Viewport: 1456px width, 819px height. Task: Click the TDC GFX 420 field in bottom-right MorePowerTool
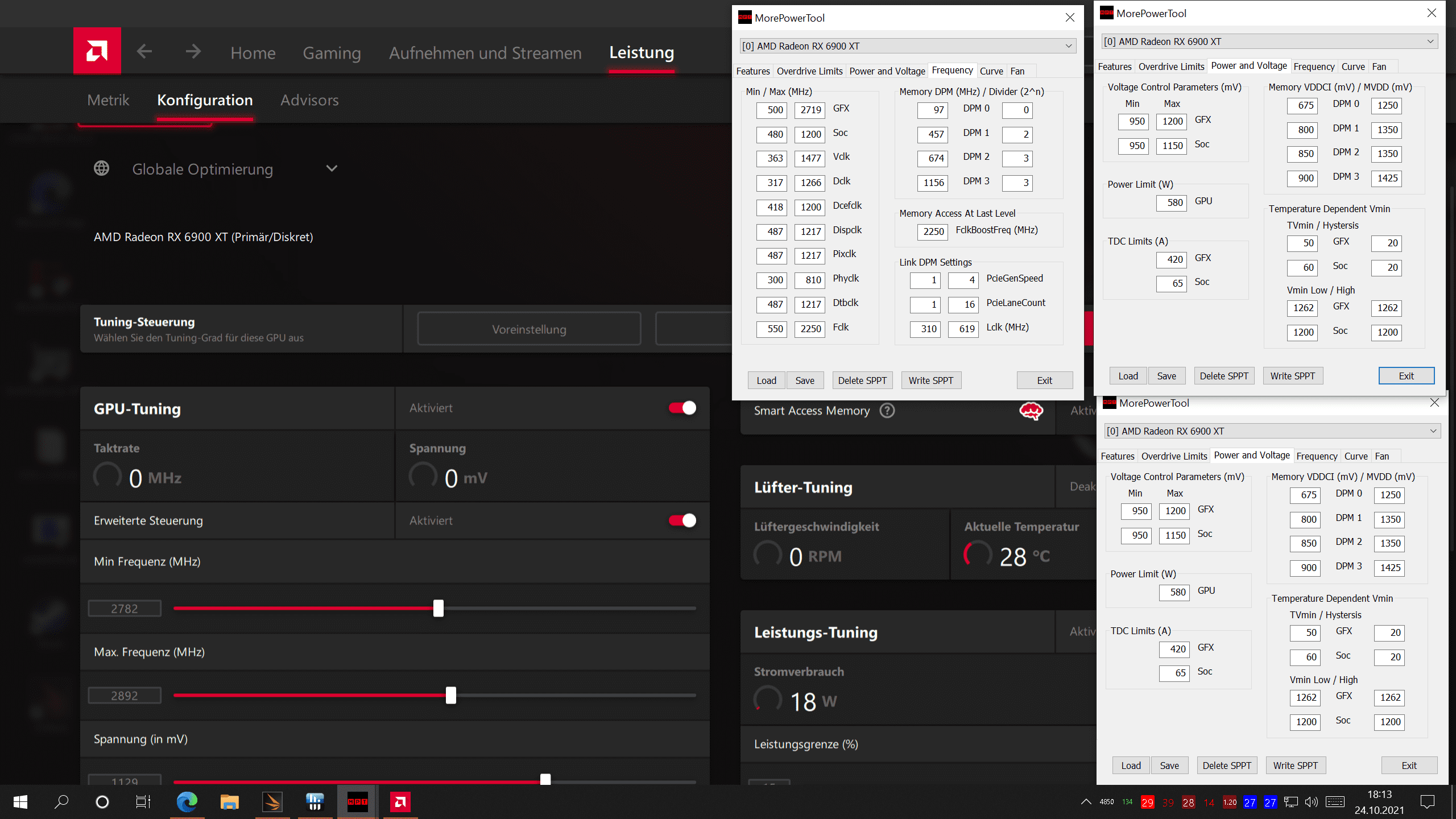point(1174,649)
